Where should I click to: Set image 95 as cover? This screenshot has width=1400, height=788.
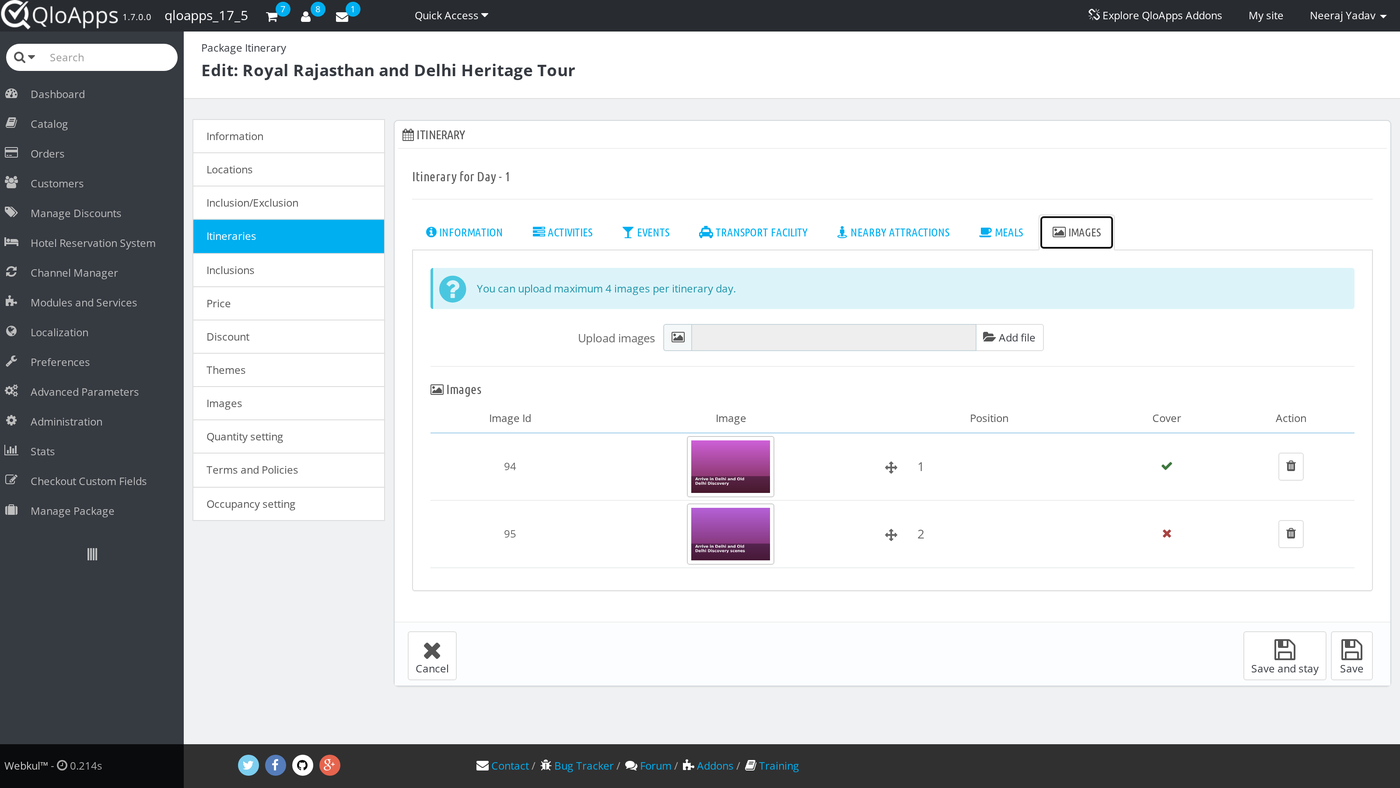point(1166,534)
